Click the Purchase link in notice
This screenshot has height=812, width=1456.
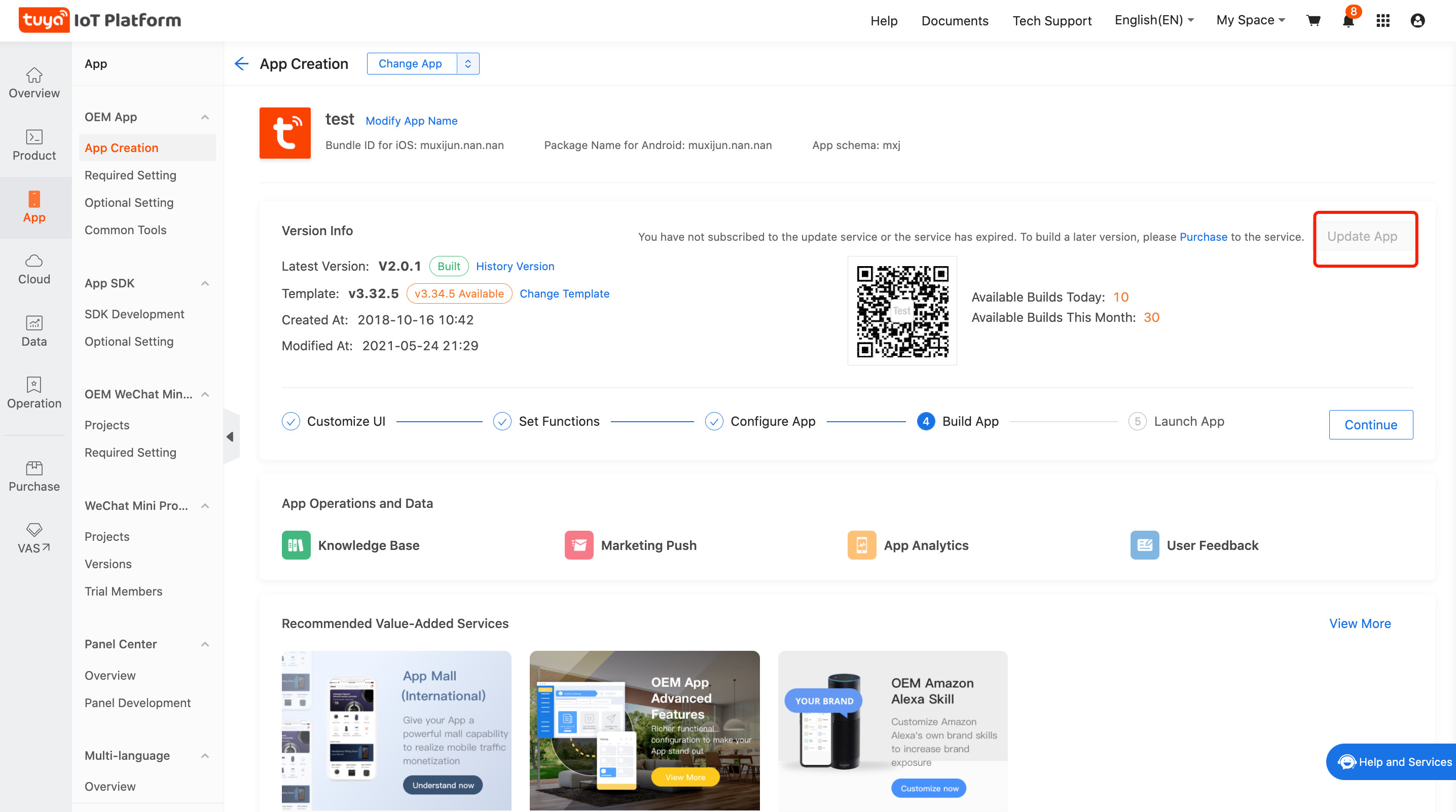click(x=1204, y=237)
